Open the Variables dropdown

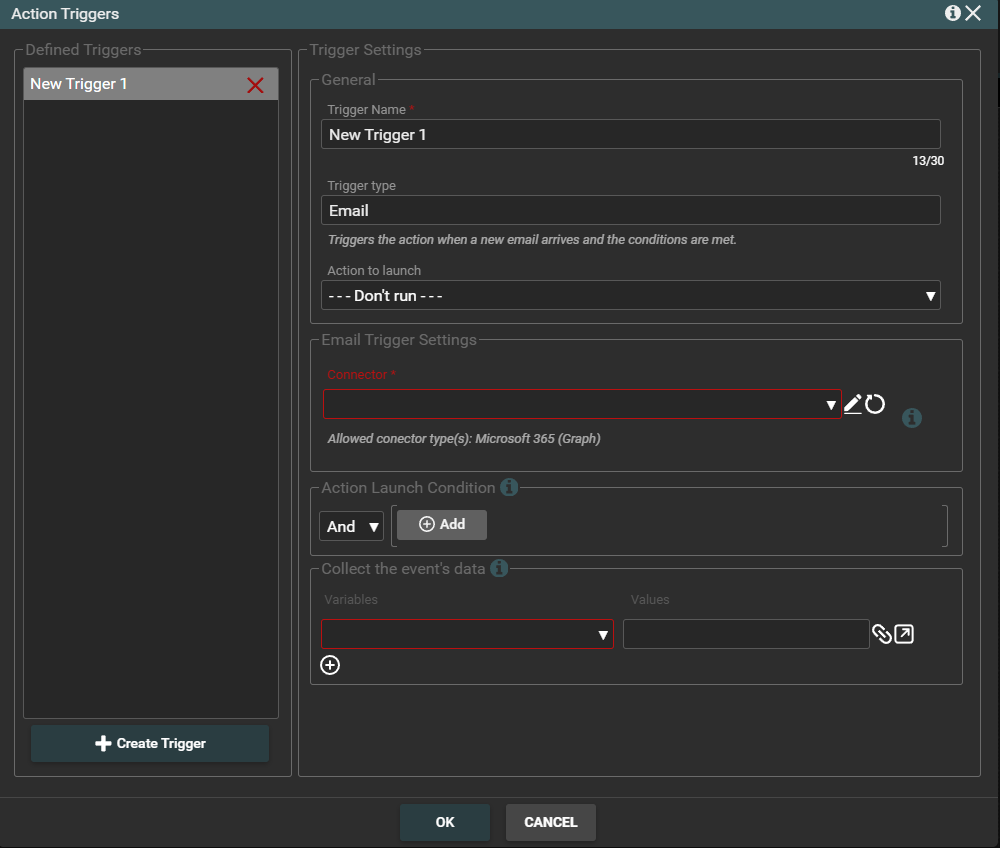coord(467,634)
